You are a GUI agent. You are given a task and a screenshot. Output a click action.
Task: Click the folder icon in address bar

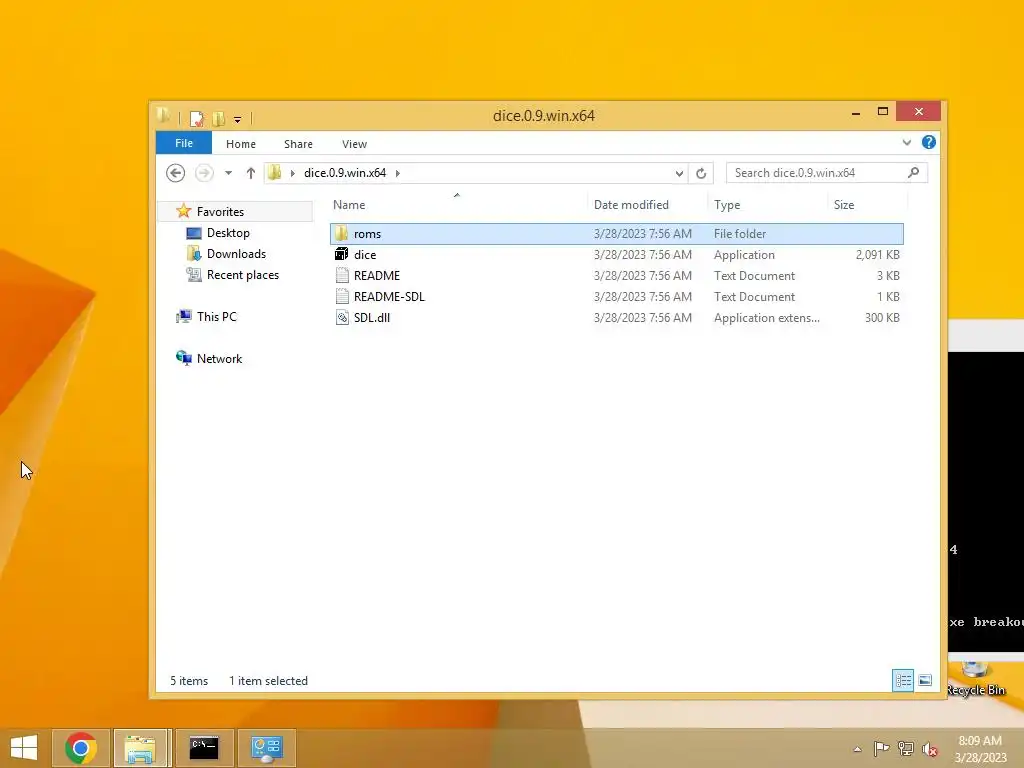pyautogui.click(x=274, y=172)
